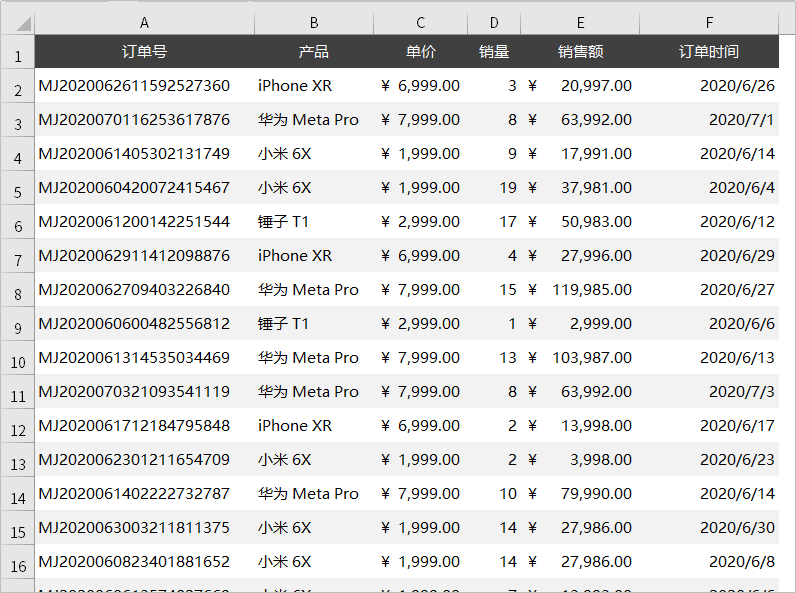796x593 pixels.
Task: Select column C header
Action: (420, 22)
